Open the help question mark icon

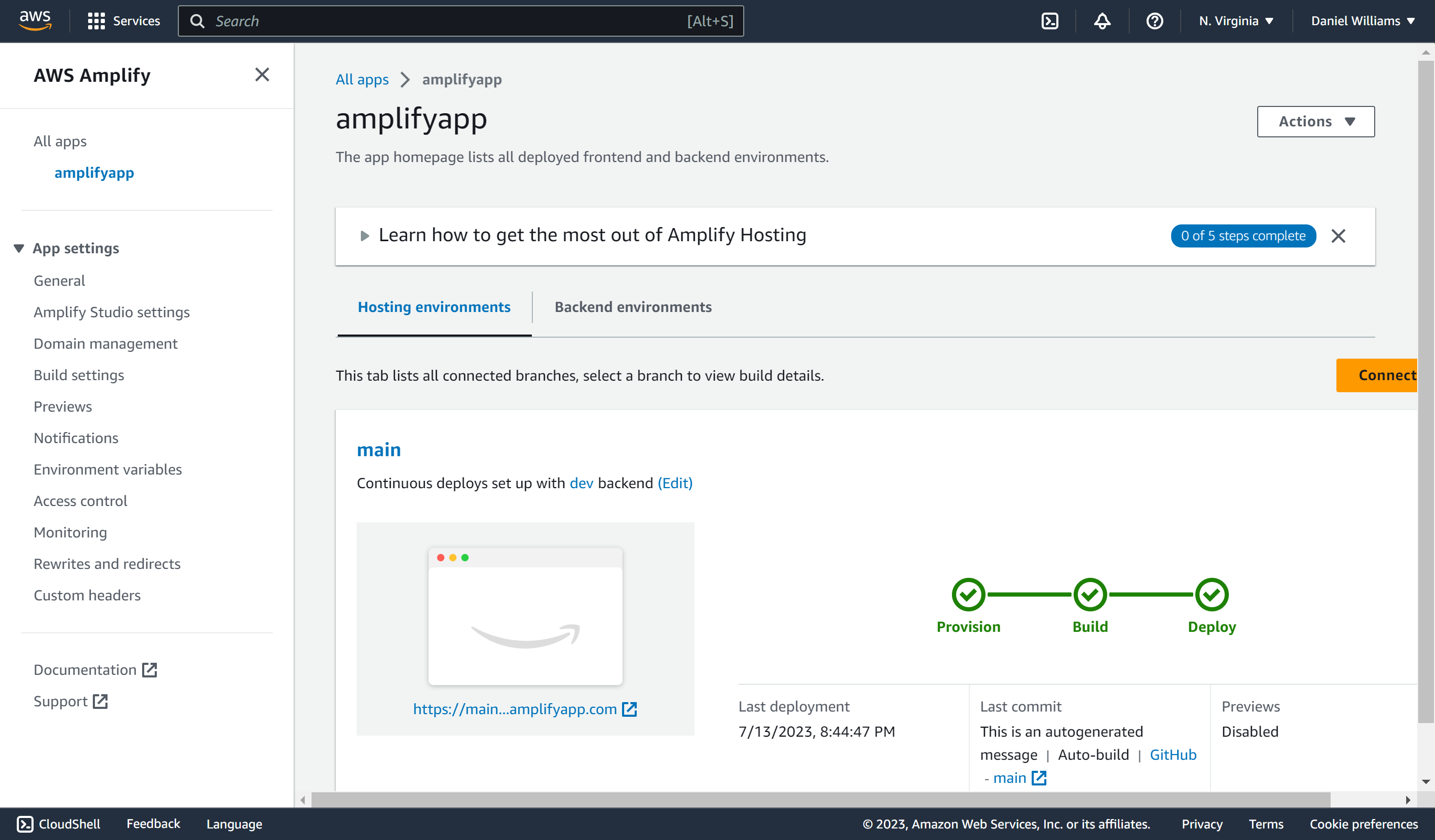[x=1154, y=21]
